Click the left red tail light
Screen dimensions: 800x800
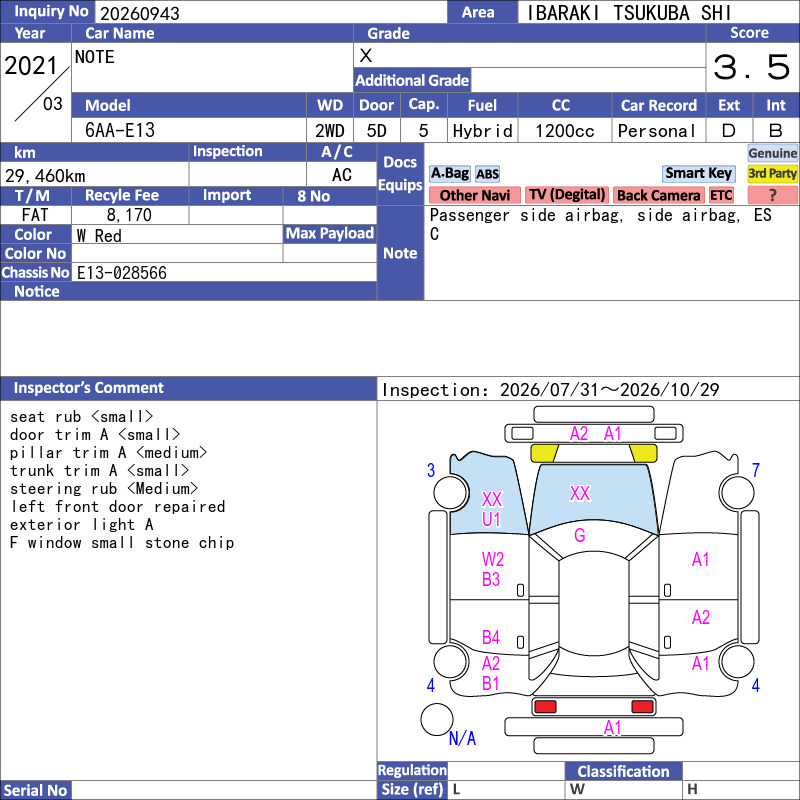545,707
